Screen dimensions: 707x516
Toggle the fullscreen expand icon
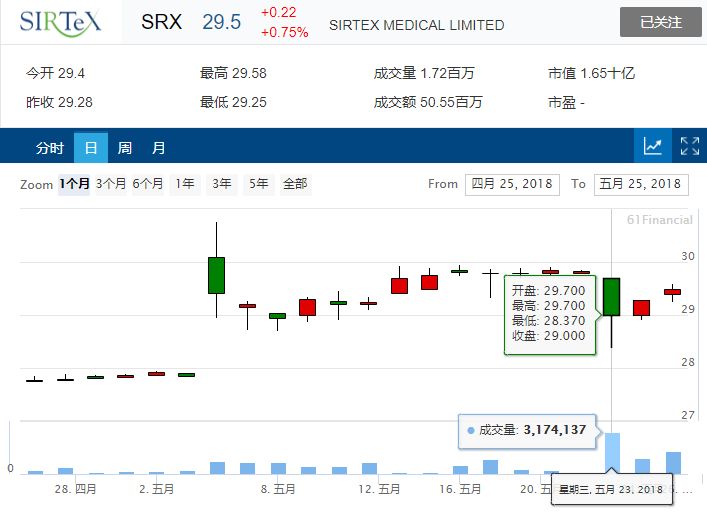[689, 146]
